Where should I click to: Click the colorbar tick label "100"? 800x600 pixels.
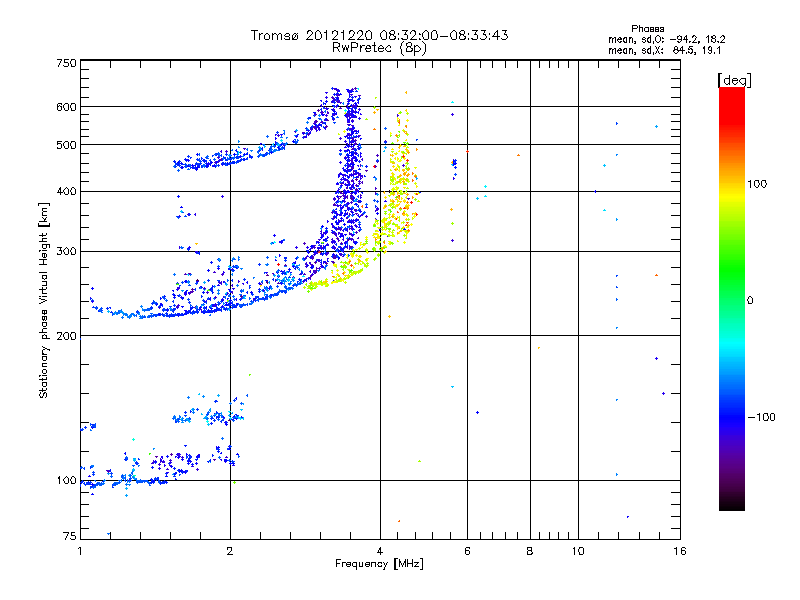(757, 184)
